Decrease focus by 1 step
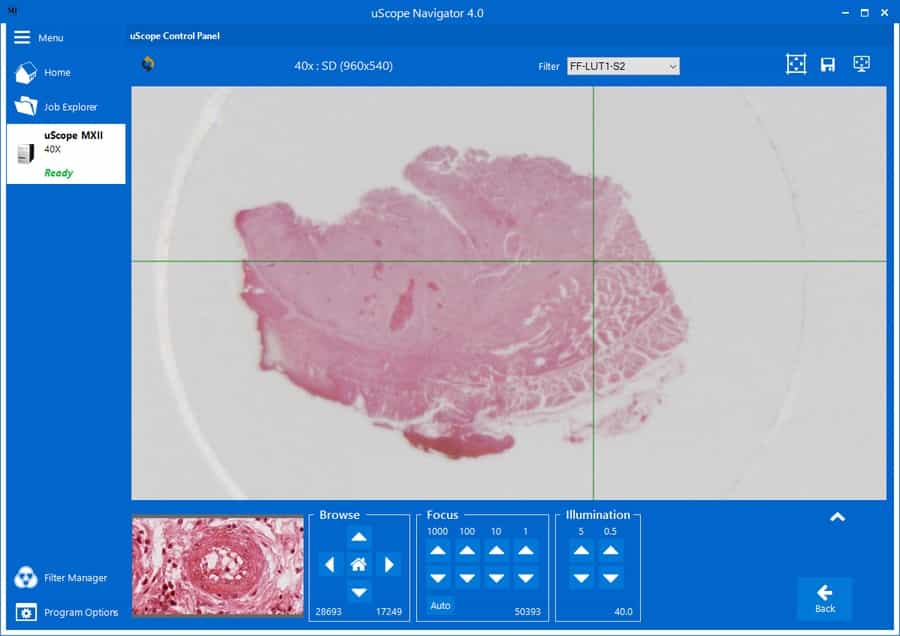 tap(525, 578)
